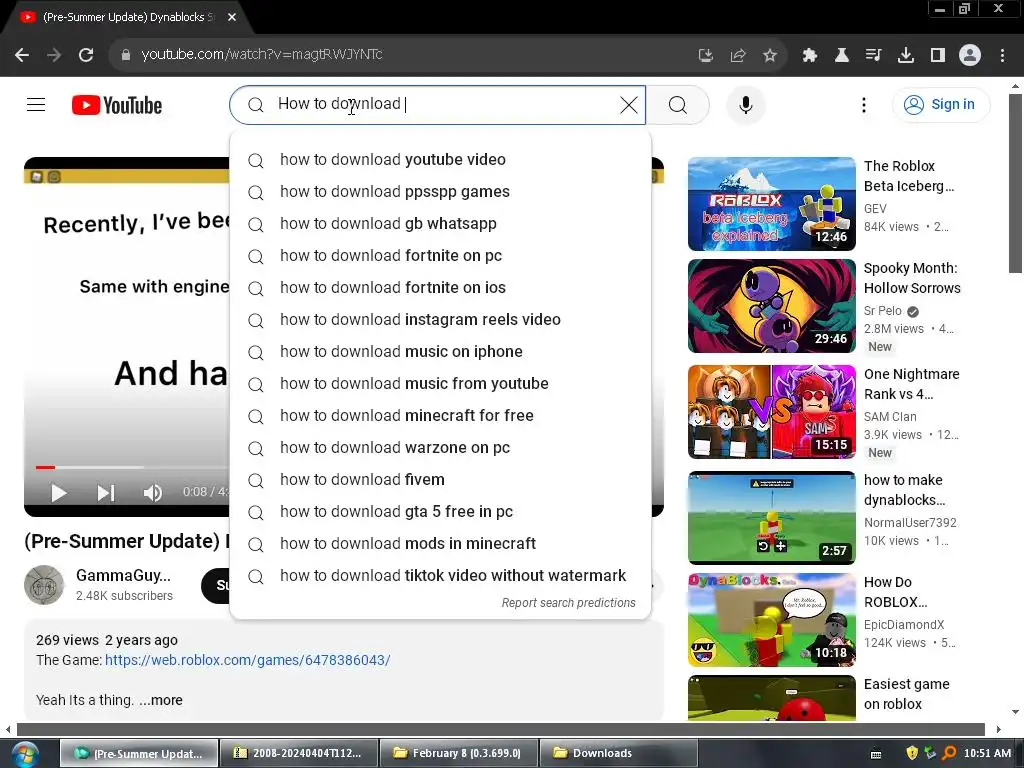Bookmark this page with the star icon
Image resolution: width=1024 pixels, height=768 pixels.
coord(770,55)
